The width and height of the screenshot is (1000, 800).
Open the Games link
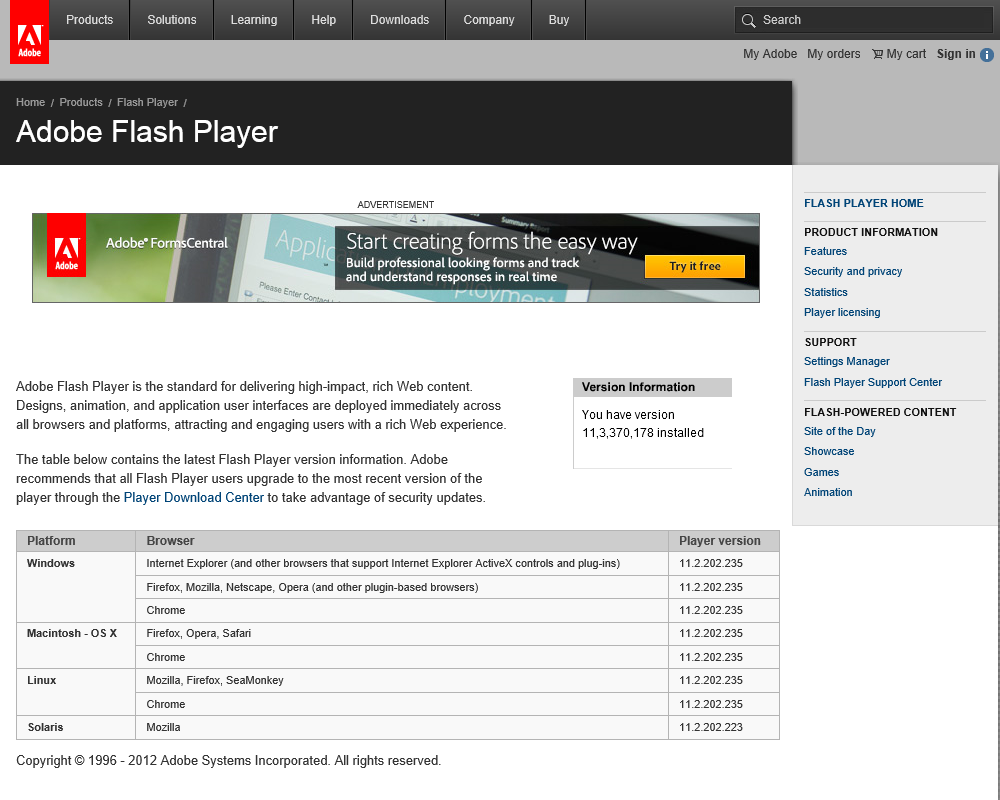pos(821,472)
